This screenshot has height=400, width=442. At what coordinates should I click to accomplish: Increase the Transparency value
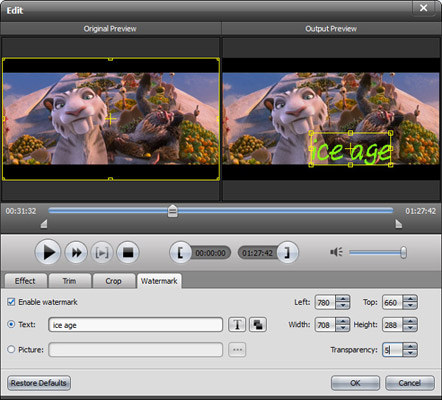410,346
